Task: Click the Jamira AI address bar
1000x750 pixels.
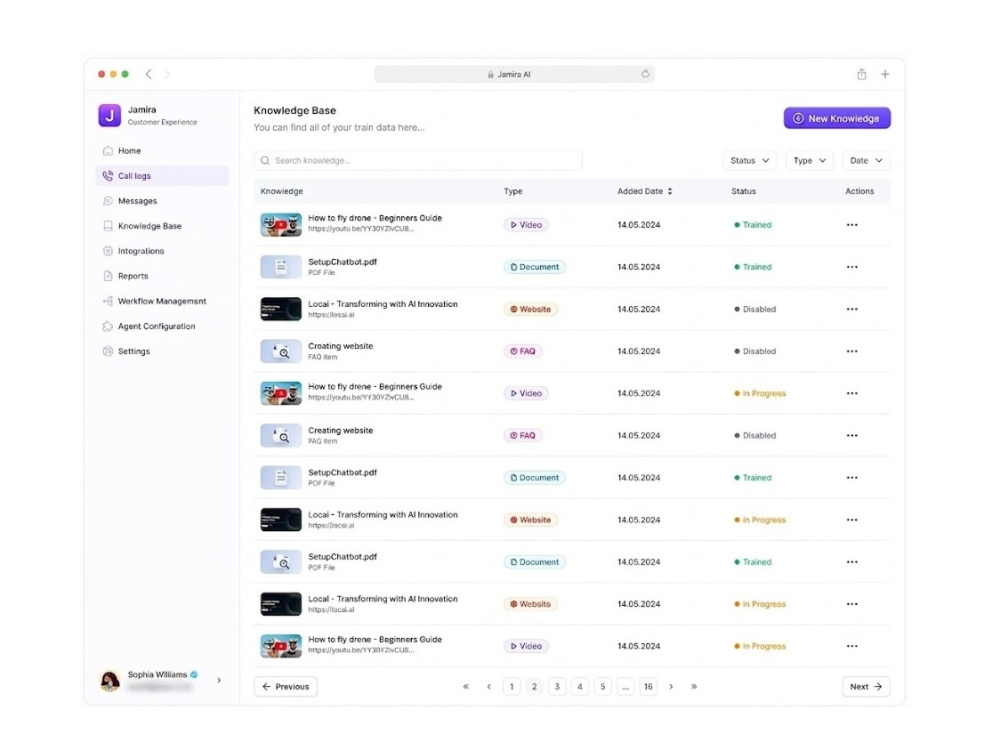Action: point(514,74)
